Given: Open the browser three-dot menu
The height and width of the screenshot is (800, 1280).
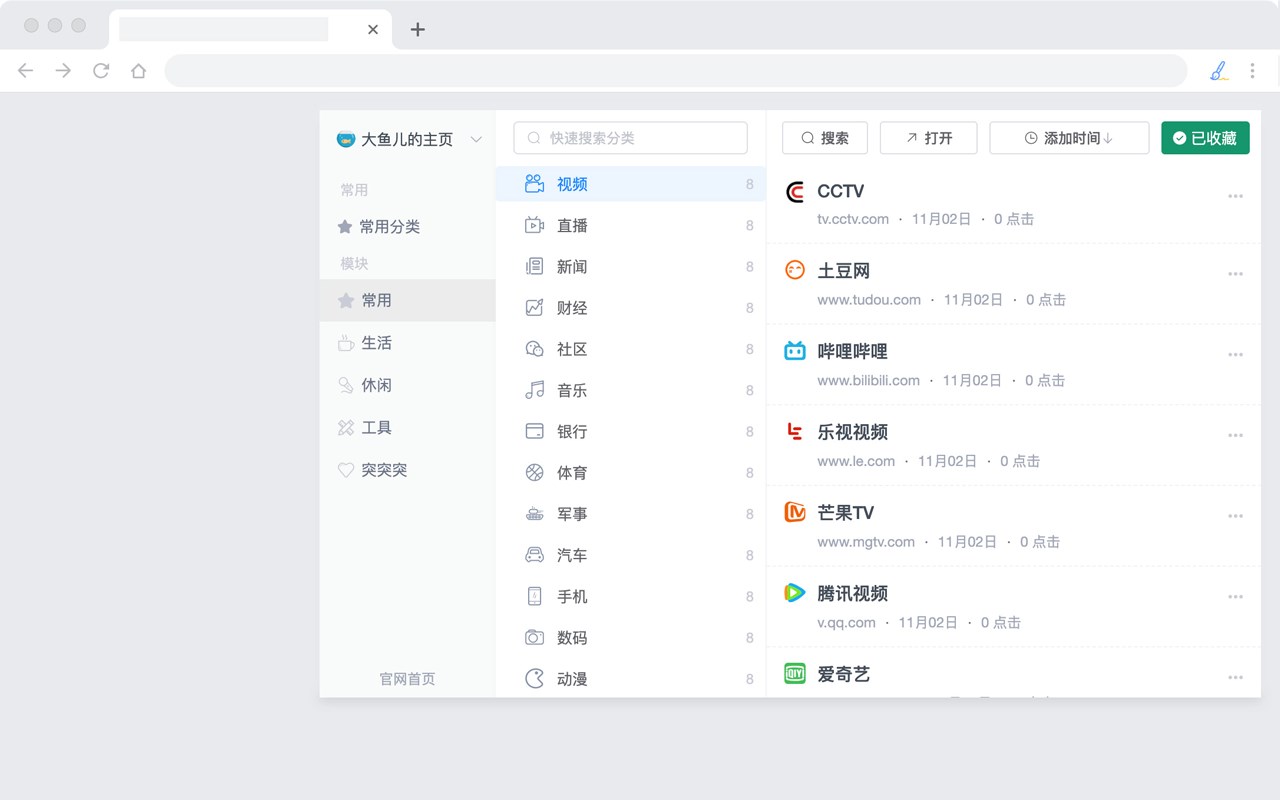Looking at the screenshot, I should (x=1252, y=71).
